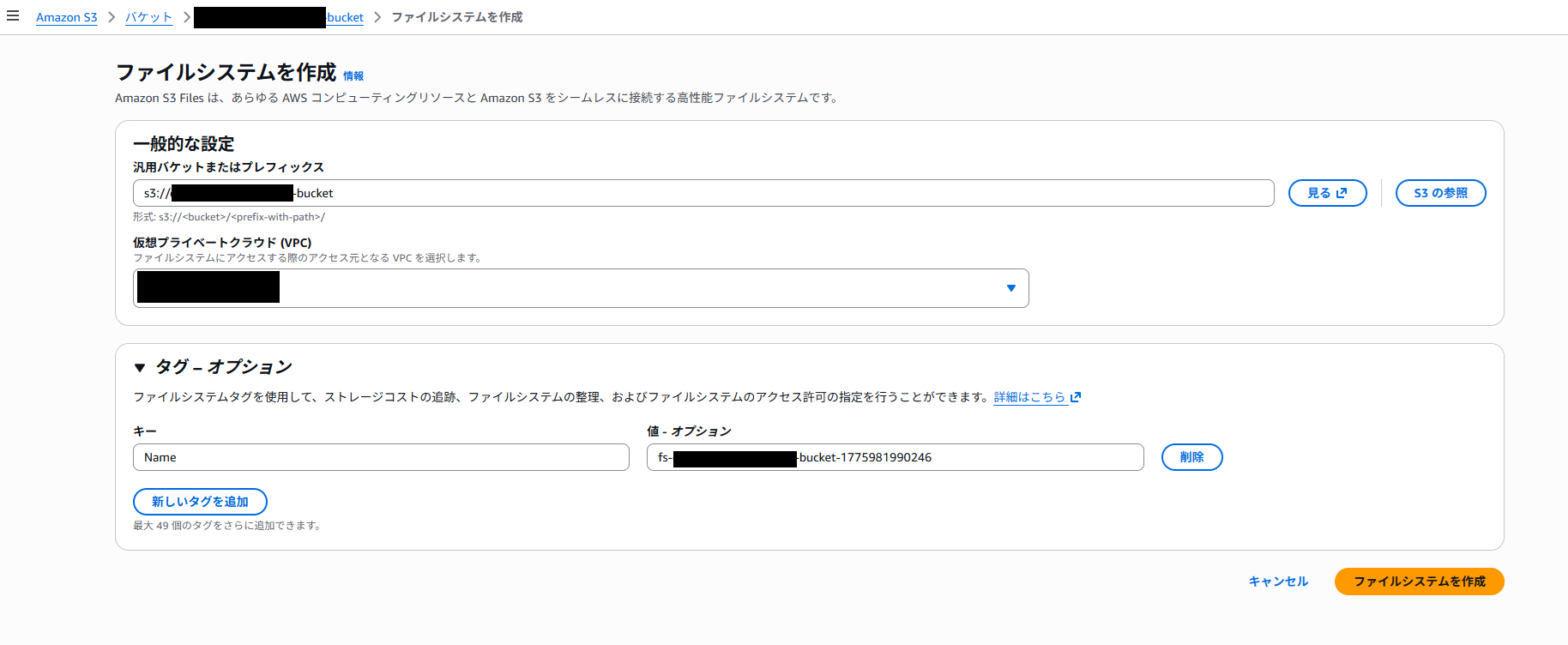Click the external-link icon in the 見る button

1342,193
